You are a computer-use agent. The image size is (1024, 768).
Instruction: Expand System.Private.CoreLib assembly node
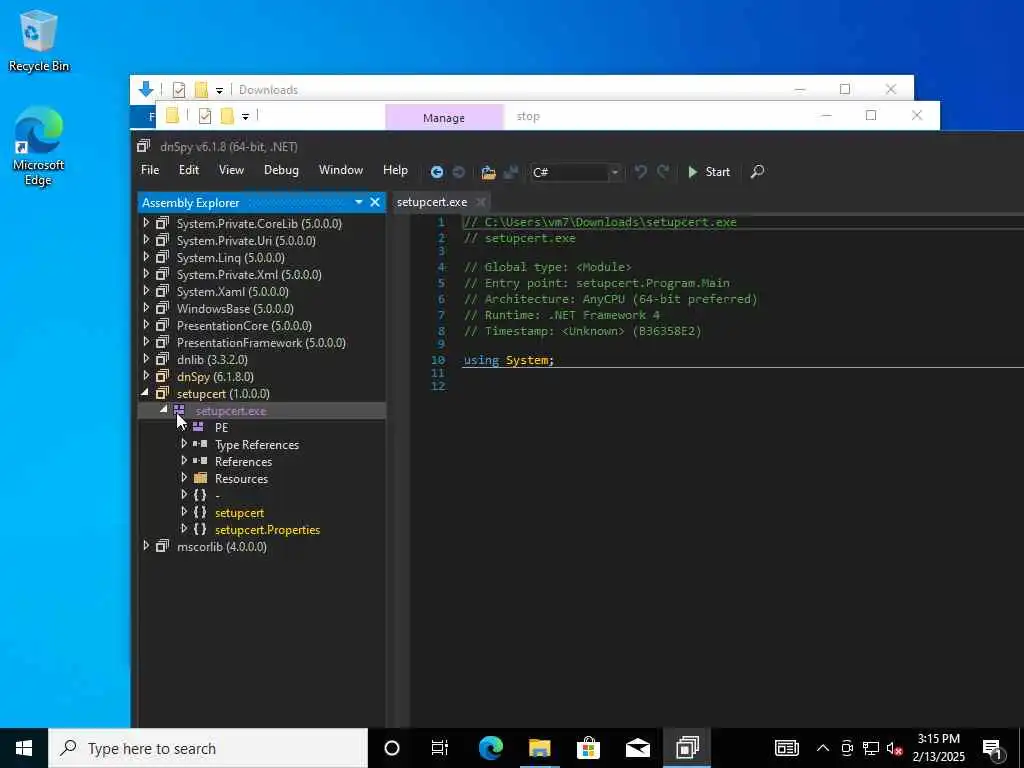(x=146, y=223)
